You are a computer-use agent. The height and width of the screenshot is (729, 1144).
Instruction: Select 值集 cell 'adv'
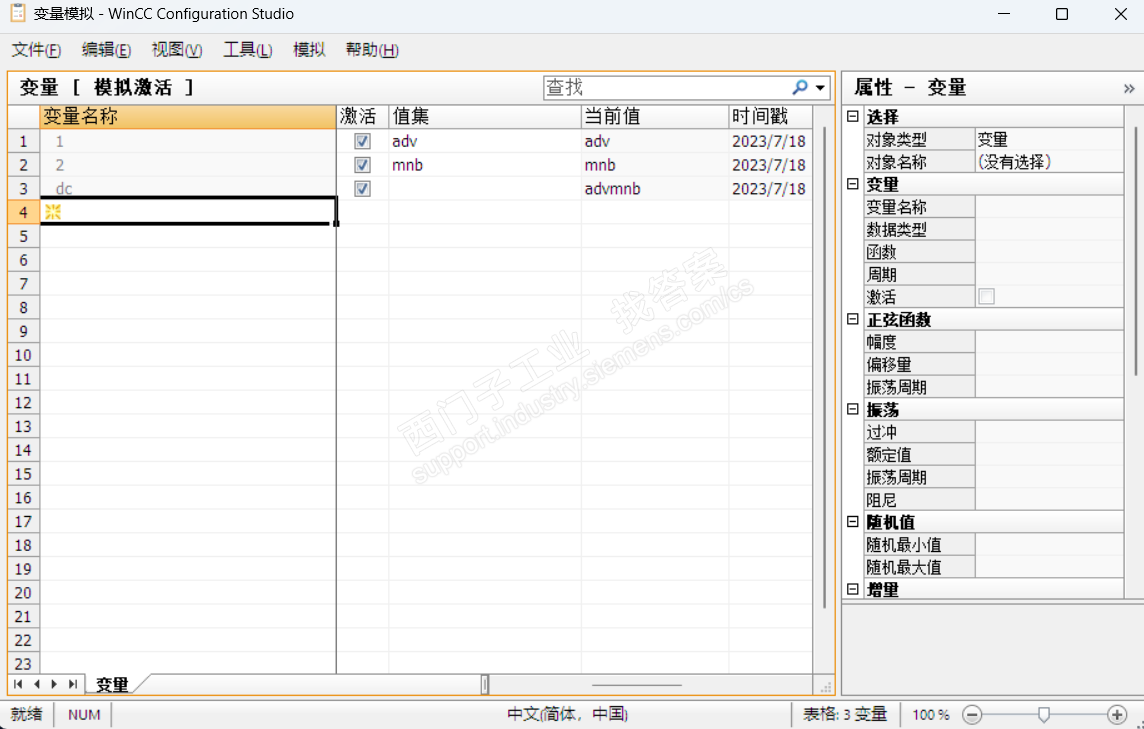tap(485, 141)
